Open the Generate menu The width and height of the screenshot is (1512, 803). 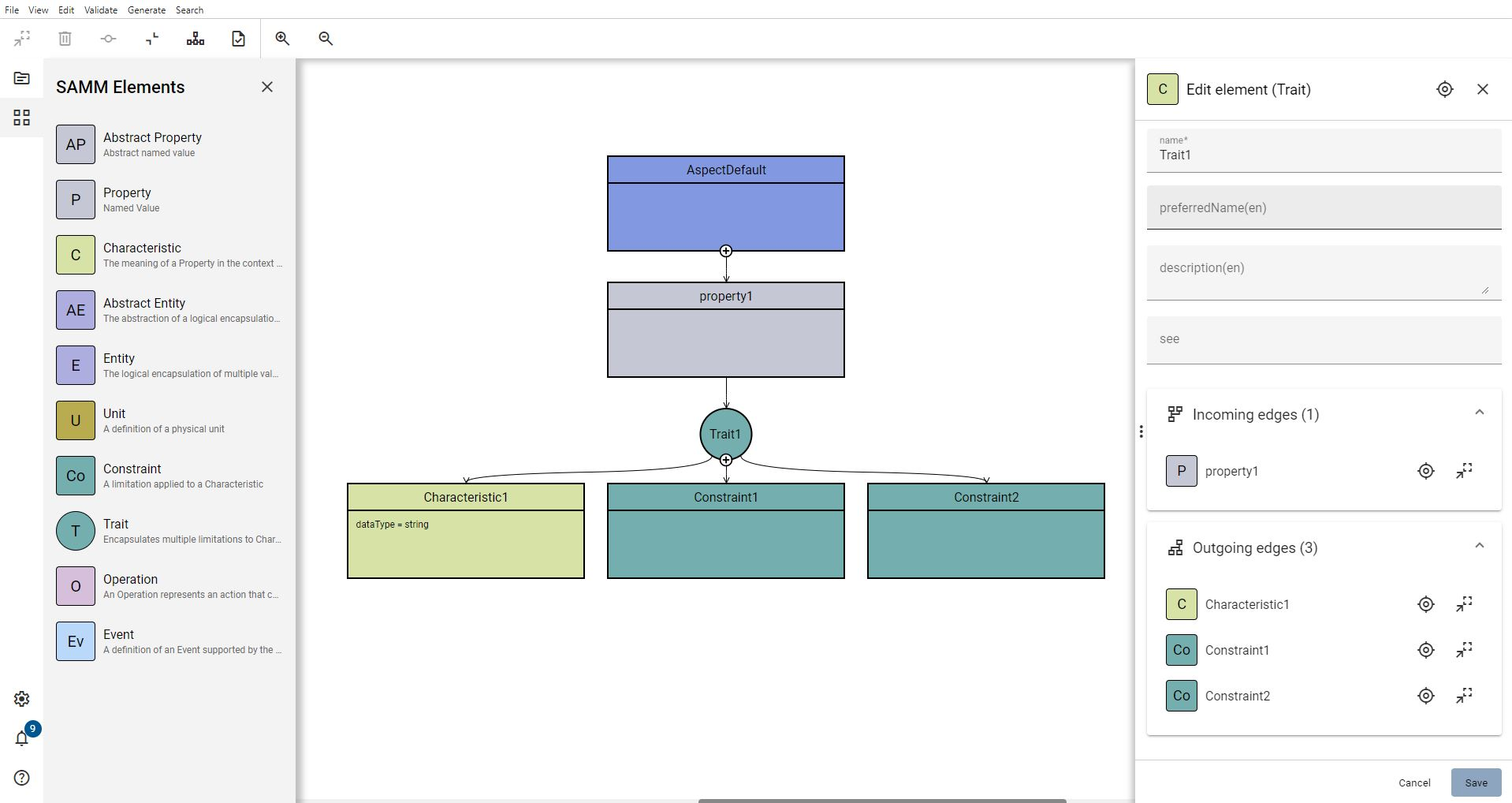tap(147, 10)
